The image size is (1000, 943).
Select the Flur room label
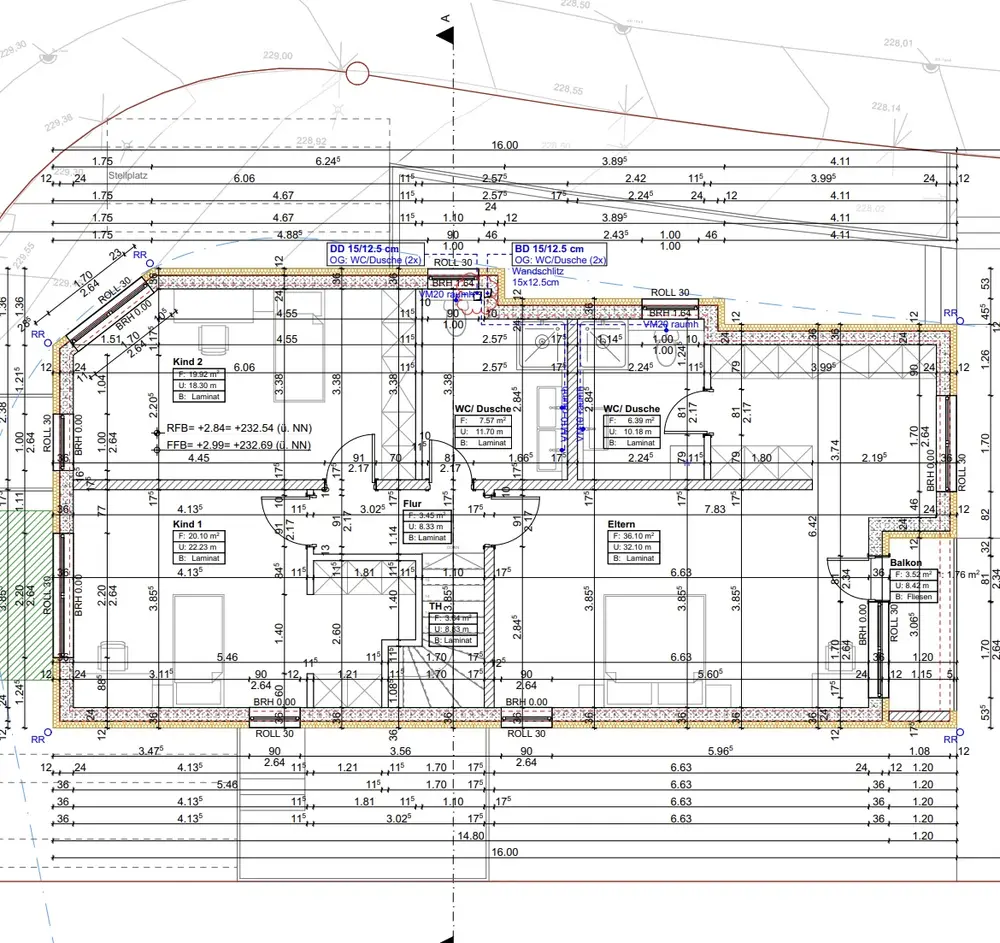[411, 505]
